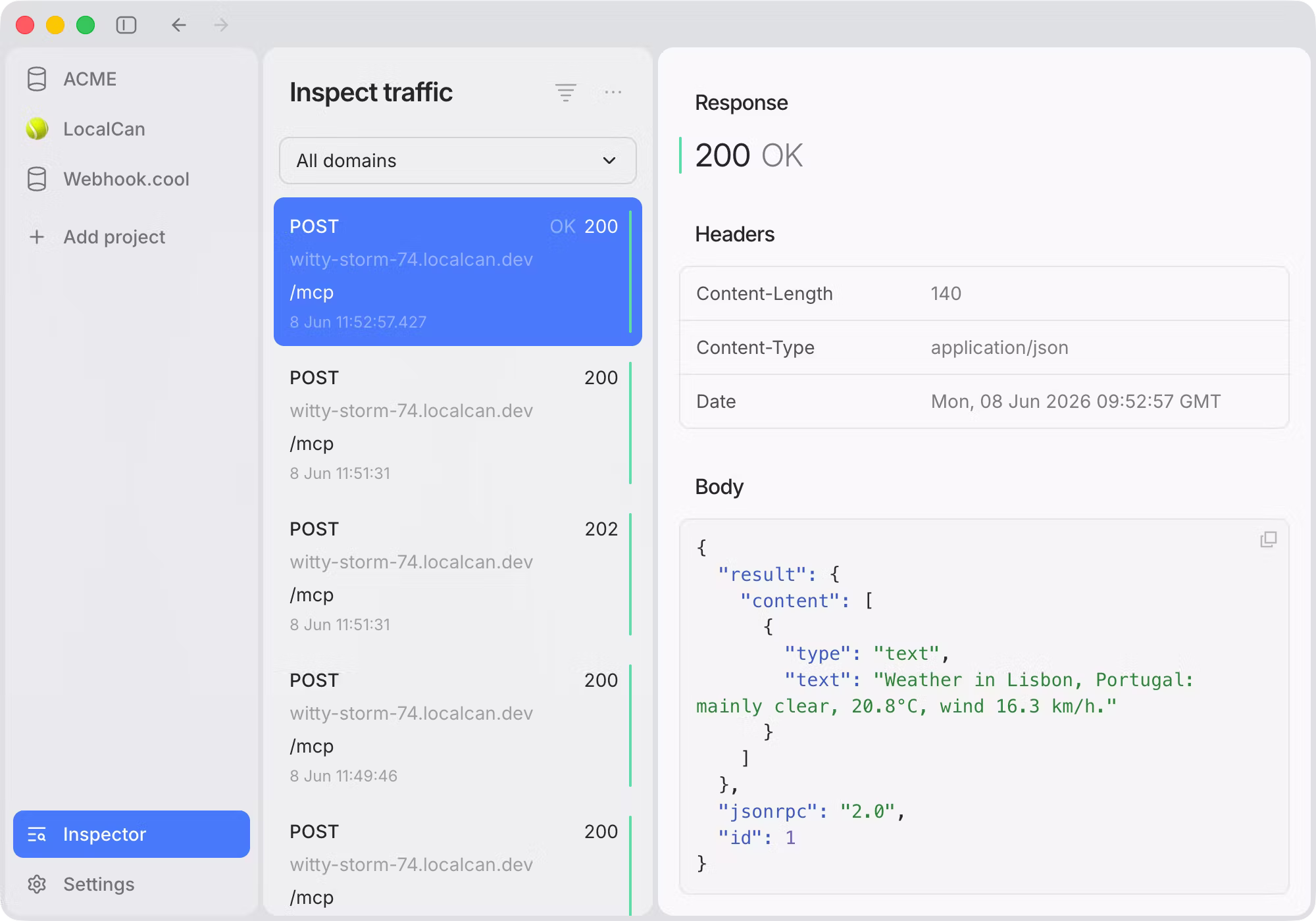Toggle the sidebar panel icon
This screenshot has height=921, width=1316.
[126, 25]
